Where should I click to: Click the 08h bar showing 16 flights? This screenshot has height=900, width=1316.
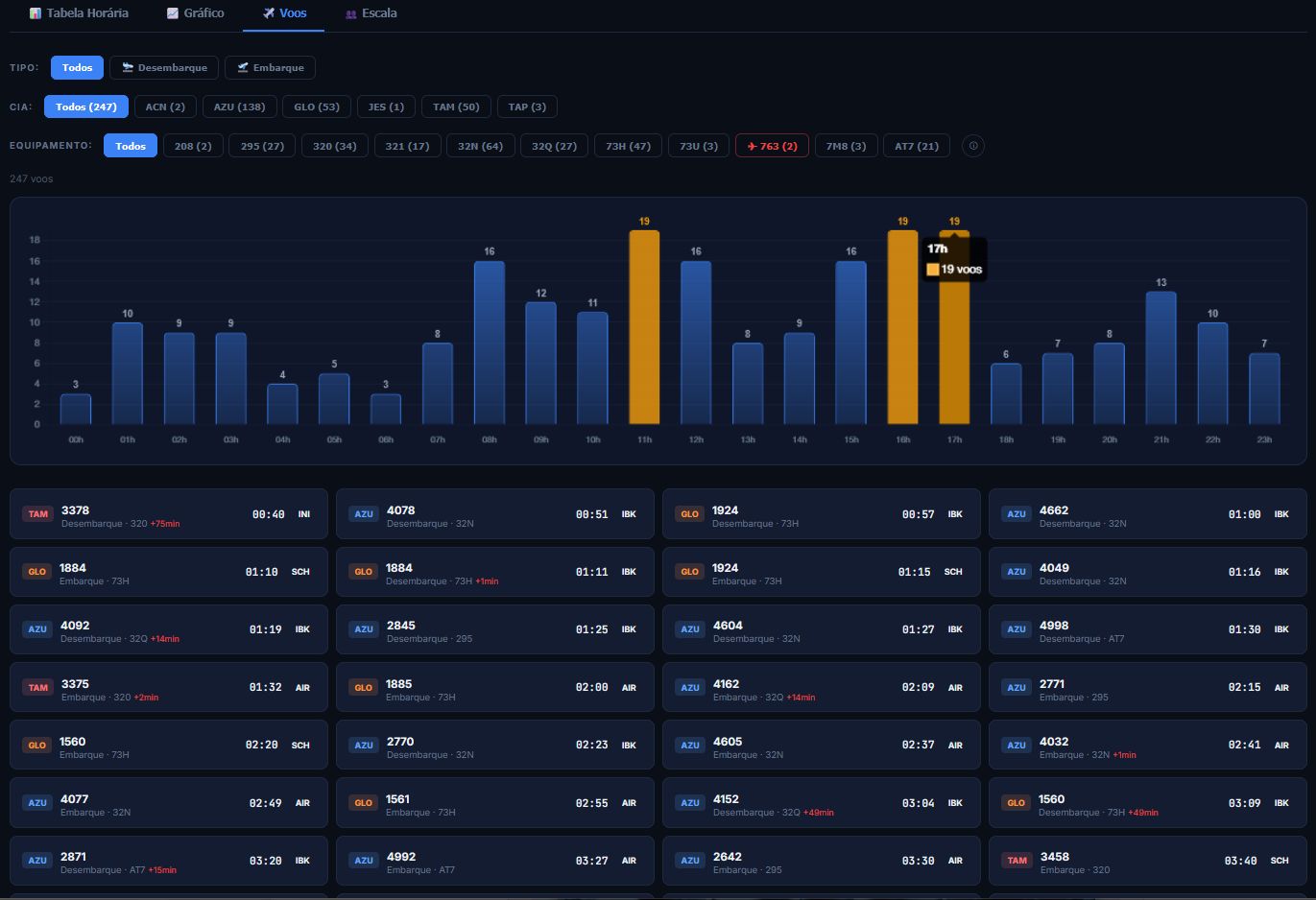[490, 343]
